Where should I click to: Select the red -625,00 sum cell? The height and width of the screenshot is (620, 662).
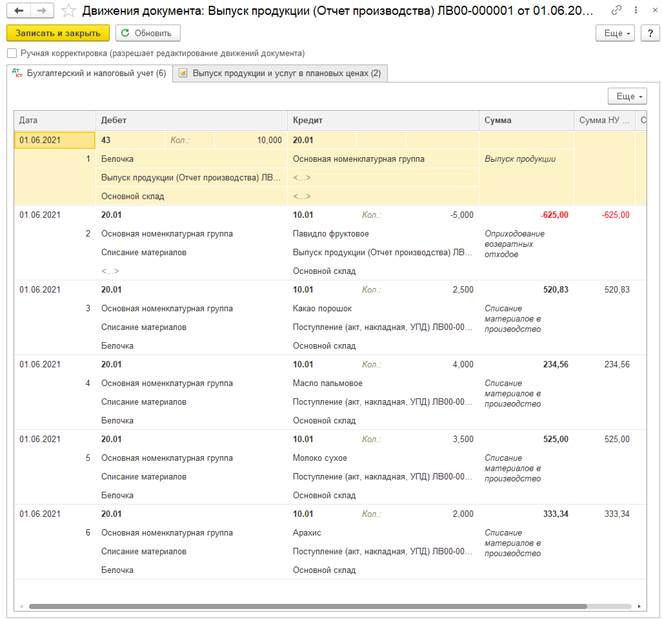[x=554, y=215]
